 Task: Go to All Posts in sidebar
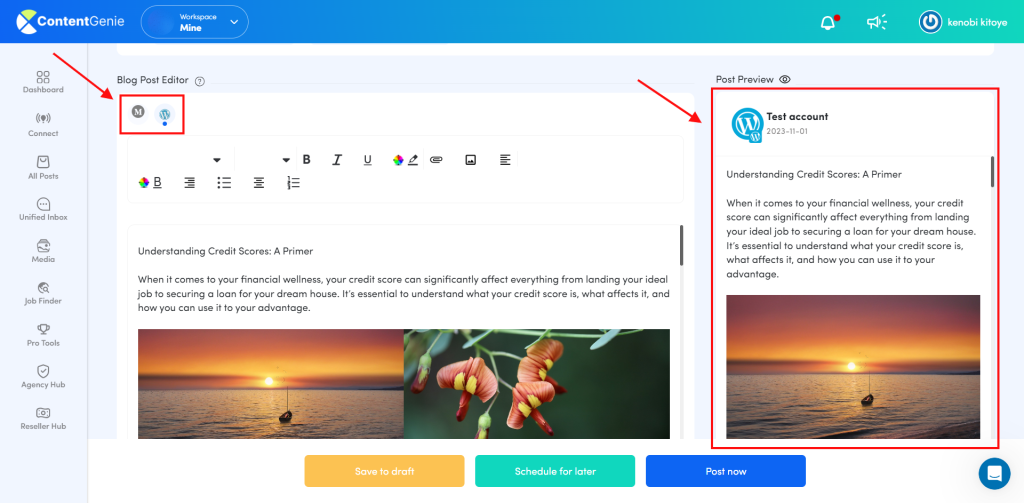tap(43, 168)
